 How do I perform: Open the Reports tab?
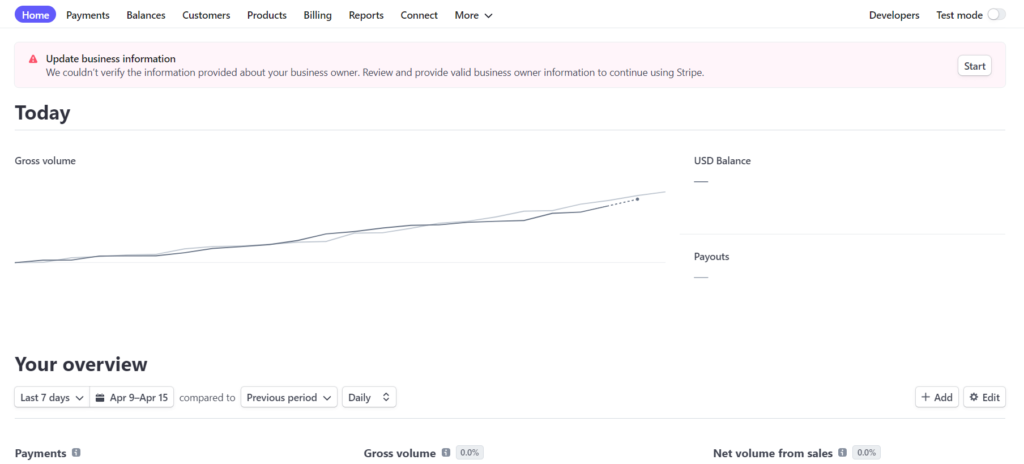tap(366, 15)
